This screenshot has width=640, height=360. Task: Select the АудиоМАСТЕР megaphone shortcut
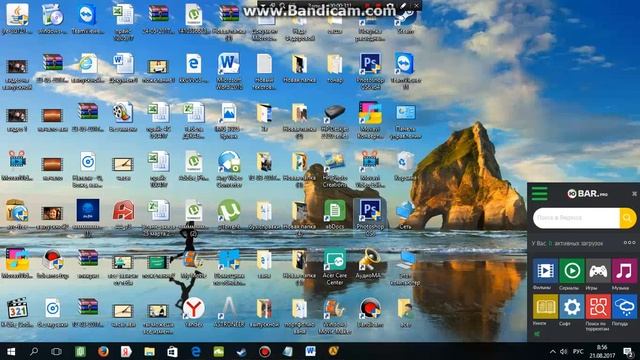pyautogui.click(x=370, y=264)
